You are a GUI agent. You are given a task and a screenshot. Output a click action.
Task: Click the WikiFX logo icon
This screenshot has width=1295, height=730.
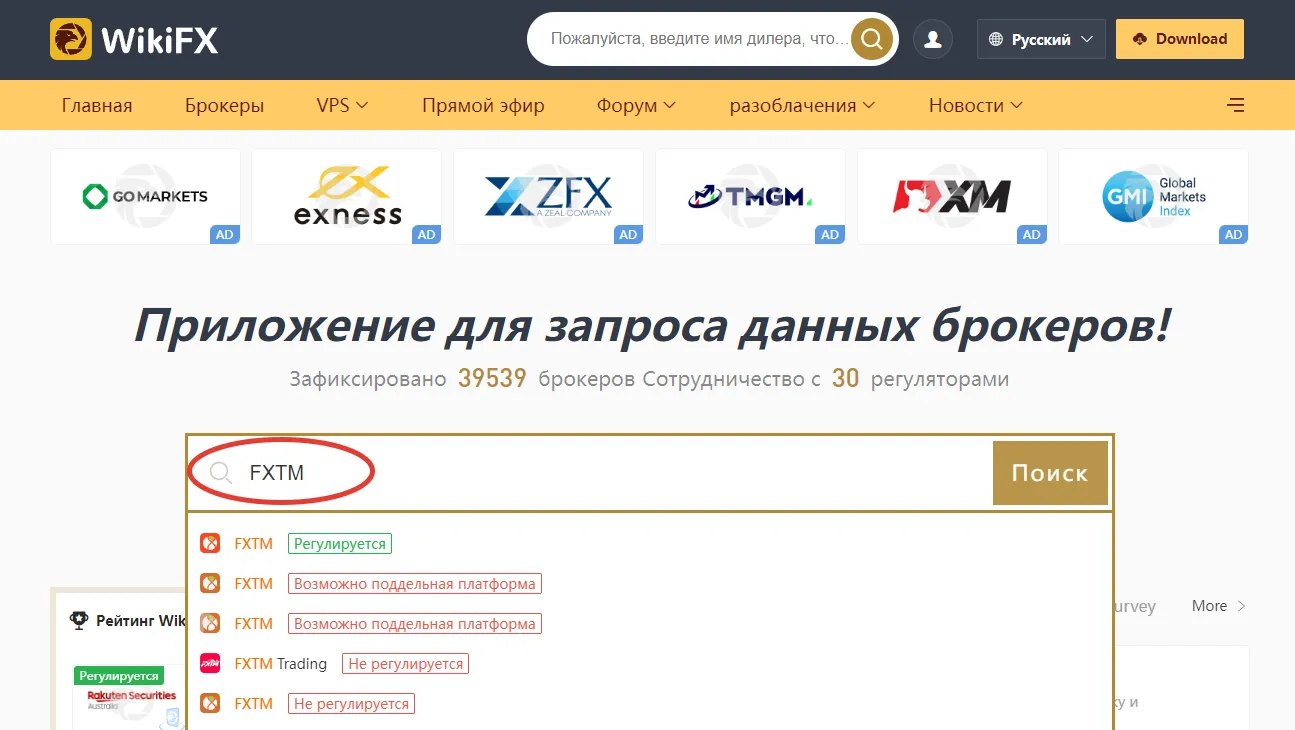click(x=71, y=39)
